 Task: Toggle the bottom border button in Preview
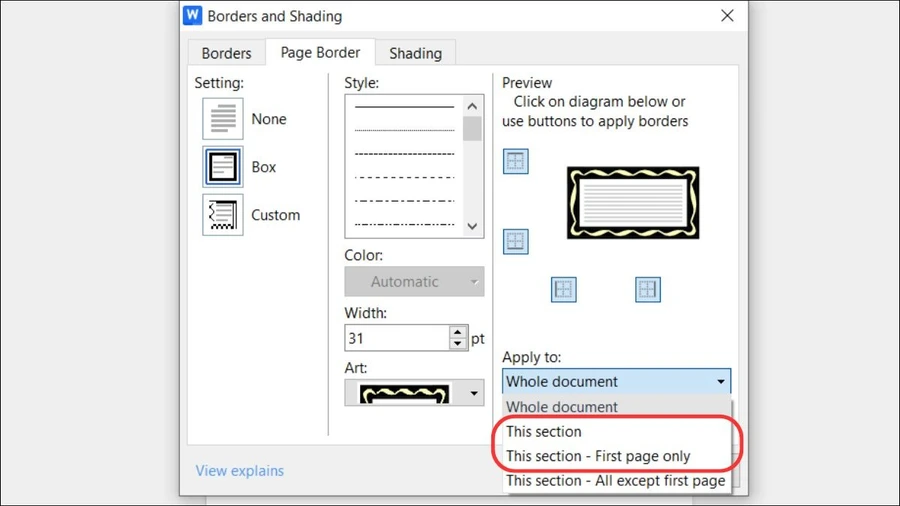point(515,242)
